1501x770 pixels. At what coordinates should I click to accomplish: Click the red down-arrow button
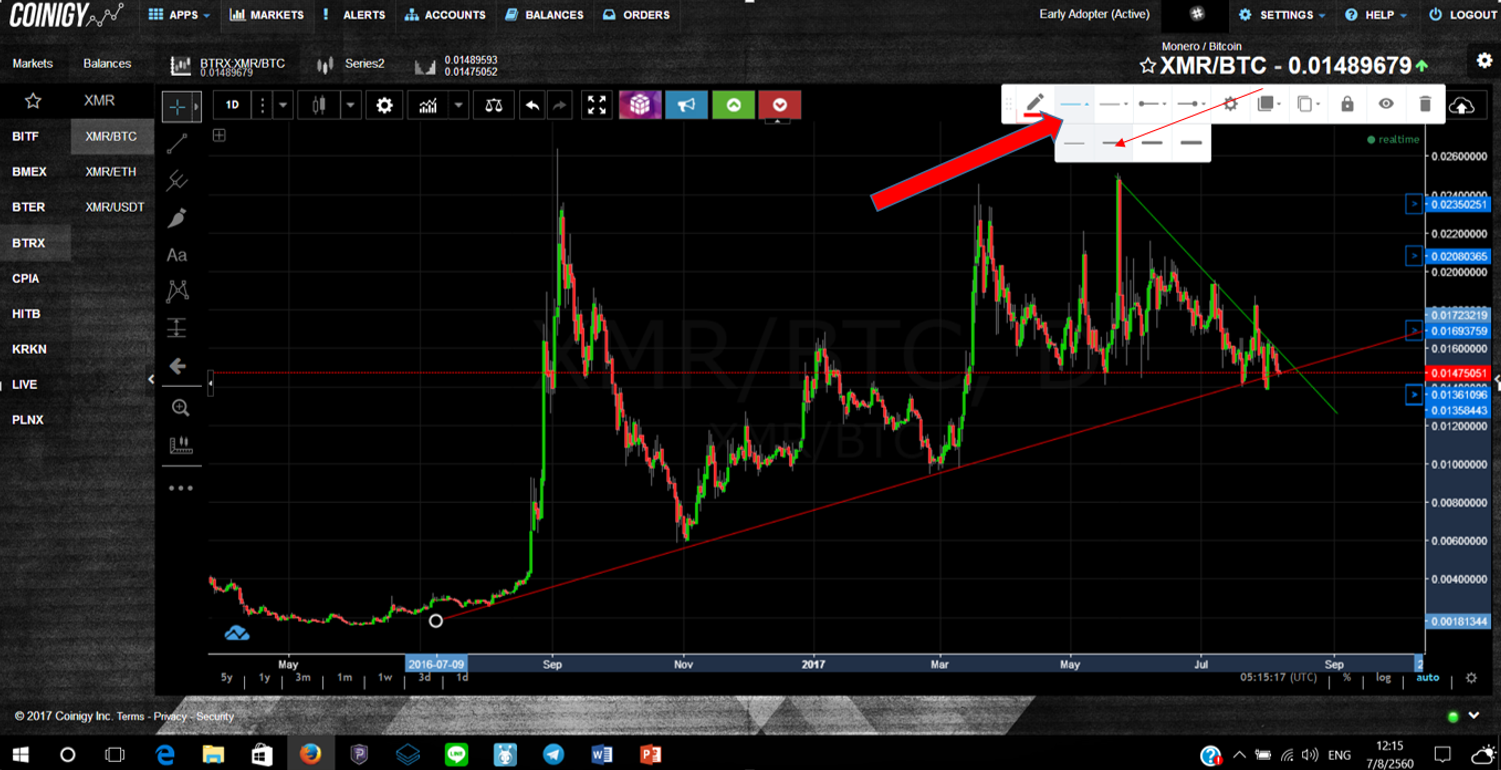(x=779, y=104)
